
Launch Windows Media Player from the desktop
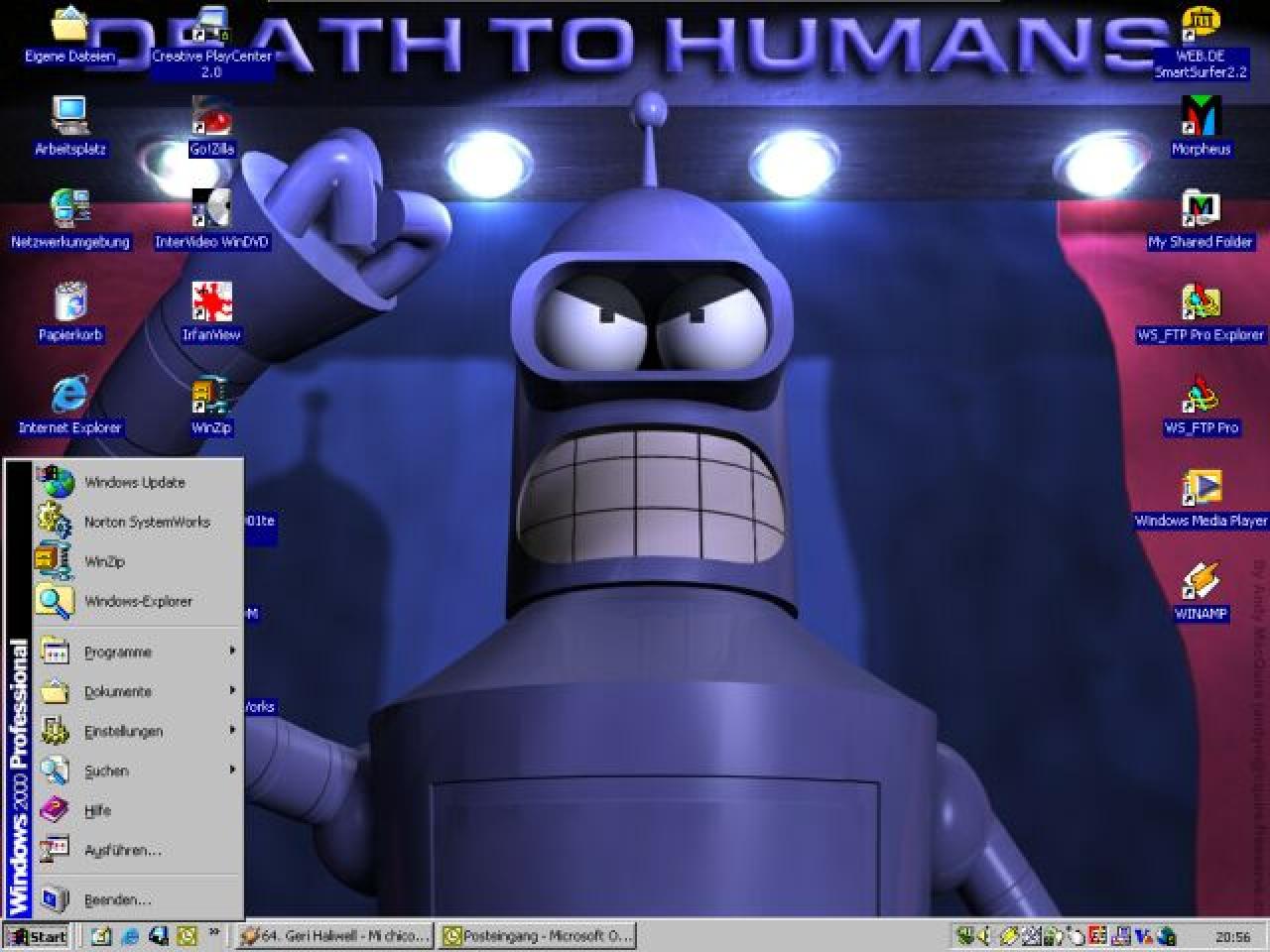click(x=1202, y=500)
